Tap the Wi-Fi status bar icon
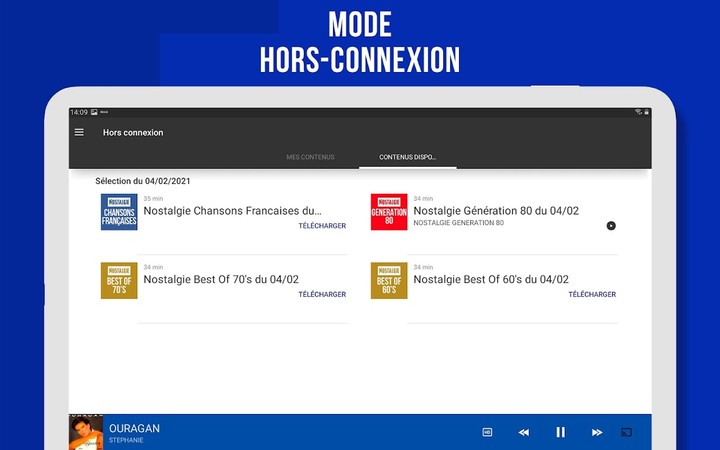The image size is (720, 450). pyautogui.click(x=638, y=112)
